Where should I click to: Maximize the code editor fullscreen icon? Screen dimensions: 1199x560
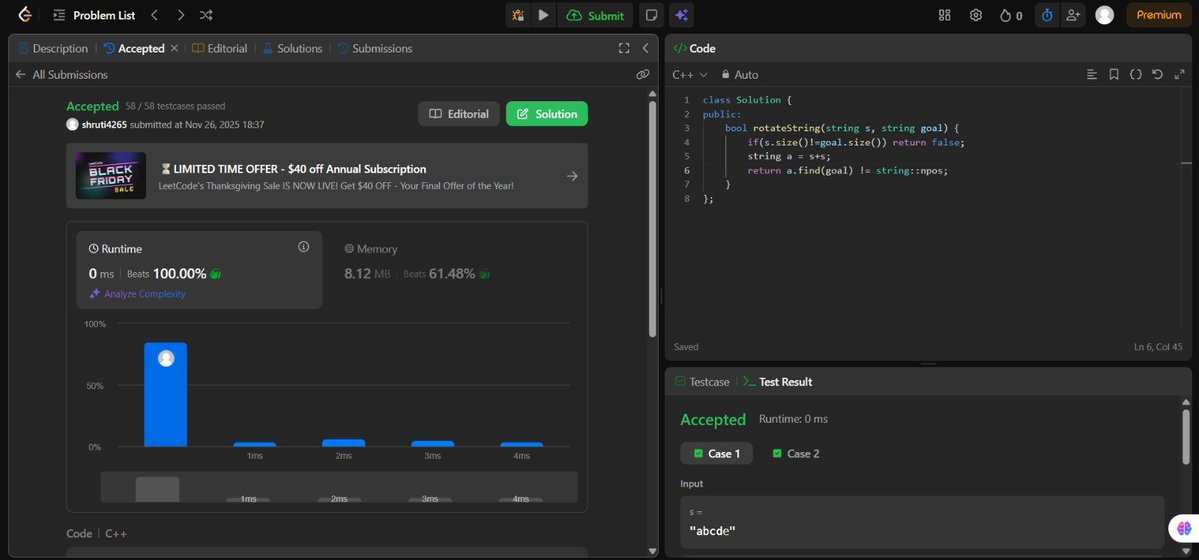coord(1179,74)
